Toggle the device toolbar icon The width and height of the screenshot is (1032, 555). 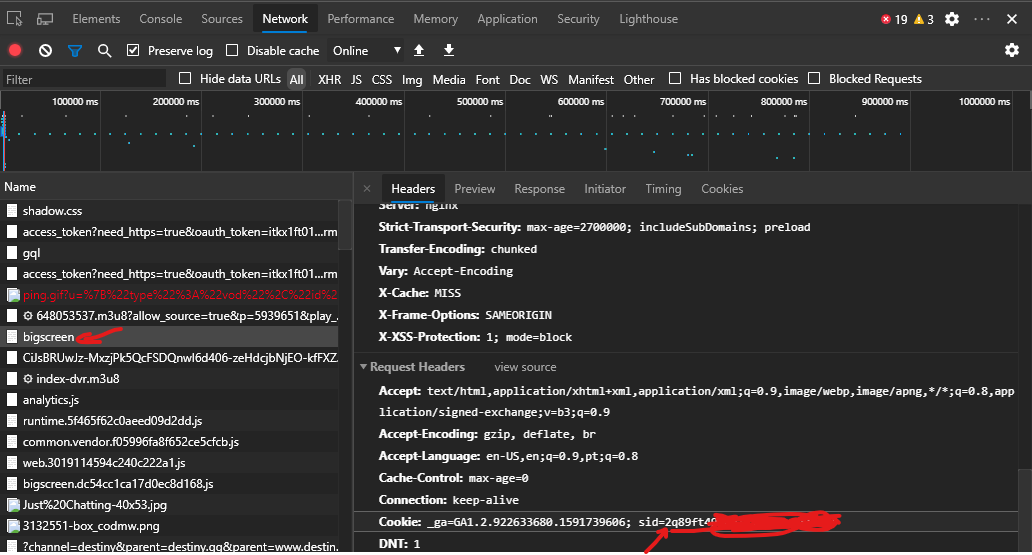[x=45, y=19]
